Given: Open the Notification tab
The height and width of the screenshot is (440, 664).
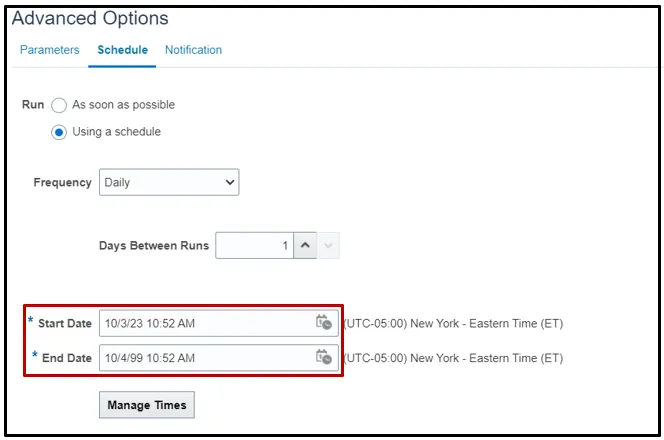Looking at the screenshot, I should [193, 50].
